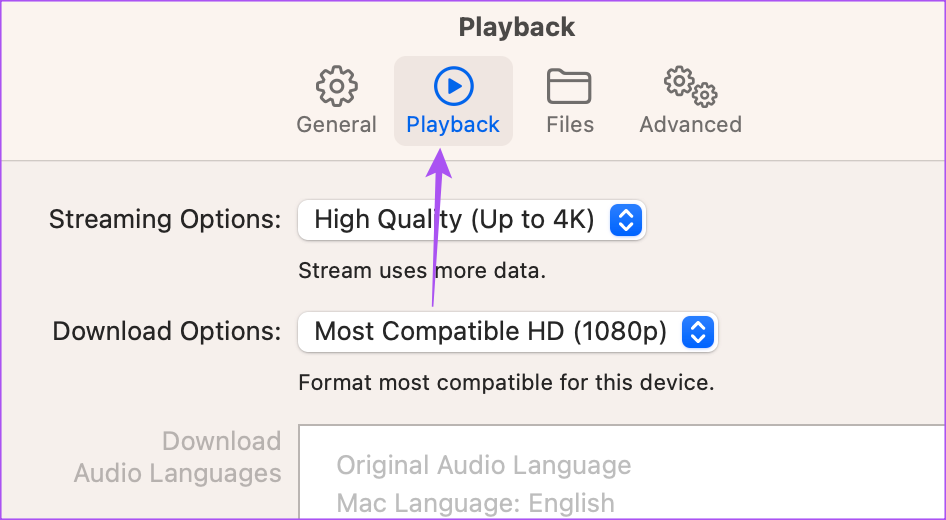The width and height of the screenshot is (946, 520).
Task: Expand Streaming Options blue arrow stepper
Action: [x=626, y=220]
